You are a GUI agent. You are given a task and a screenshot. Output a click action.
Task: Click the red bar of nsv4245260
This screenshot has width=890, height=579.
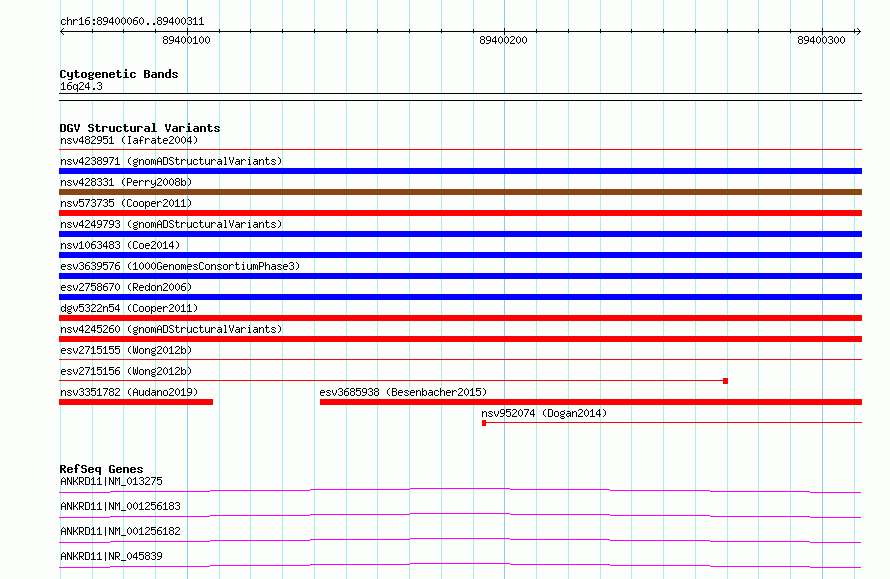pos(460,339)
